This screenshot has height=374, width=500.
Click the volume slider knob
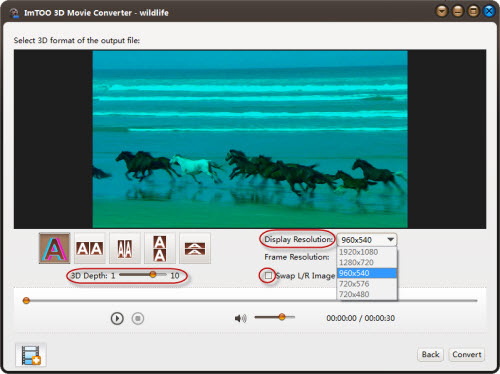[282, 317]
